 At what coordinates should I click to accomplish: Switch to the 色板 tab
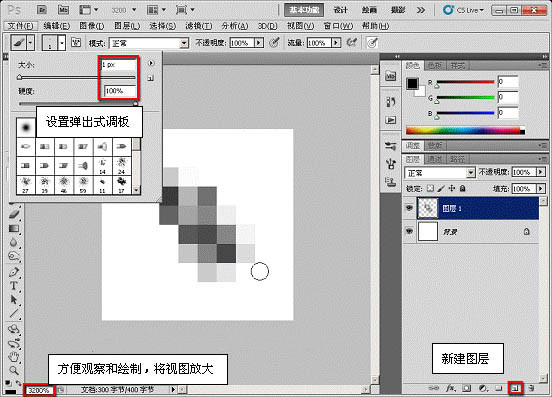(x=435, y=65)
